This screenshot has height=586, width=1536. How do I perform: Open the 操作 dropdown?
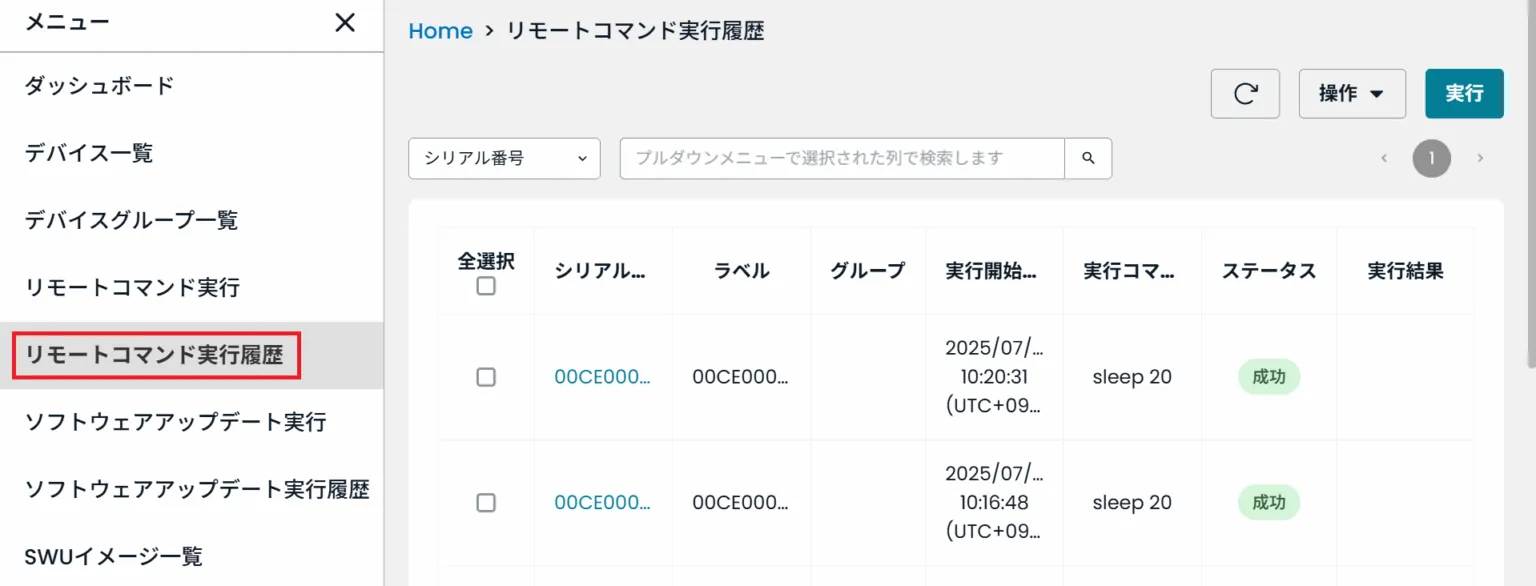tap(1352, 93)
